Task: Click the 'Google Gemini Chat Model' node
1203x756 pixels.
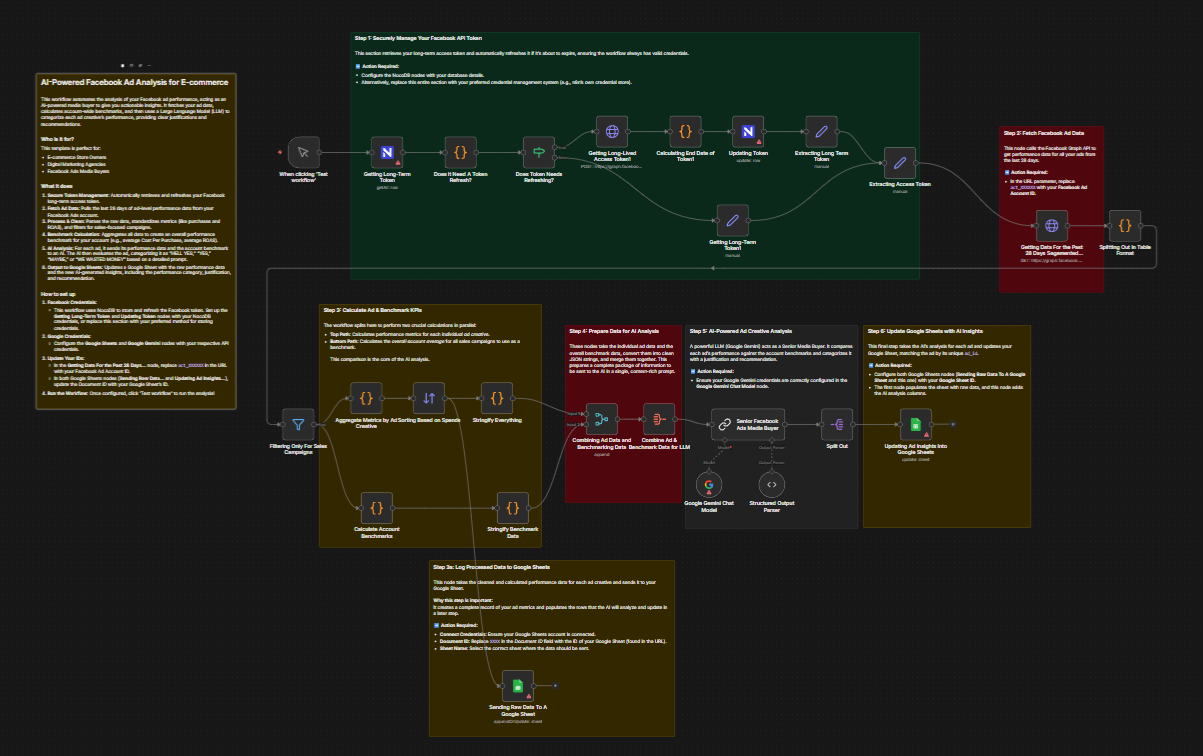Action: tap(708, 484)
